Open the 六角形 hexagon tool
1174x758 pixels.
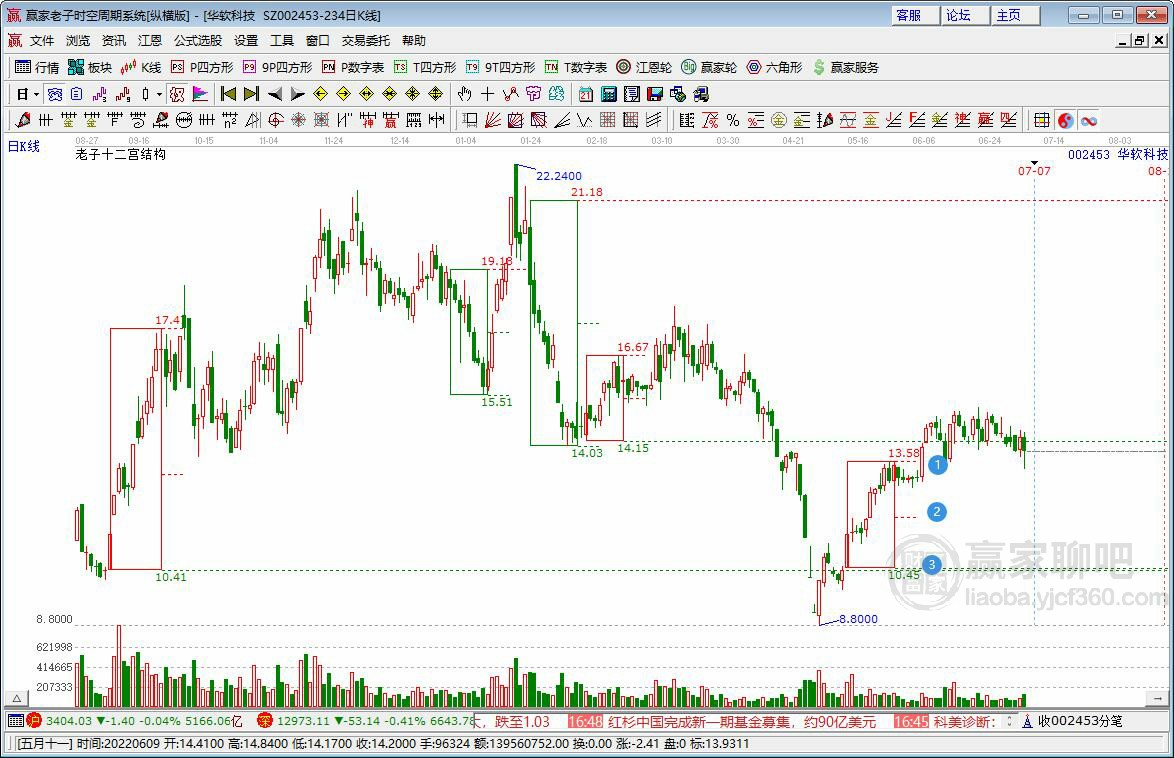coord(774,67)
